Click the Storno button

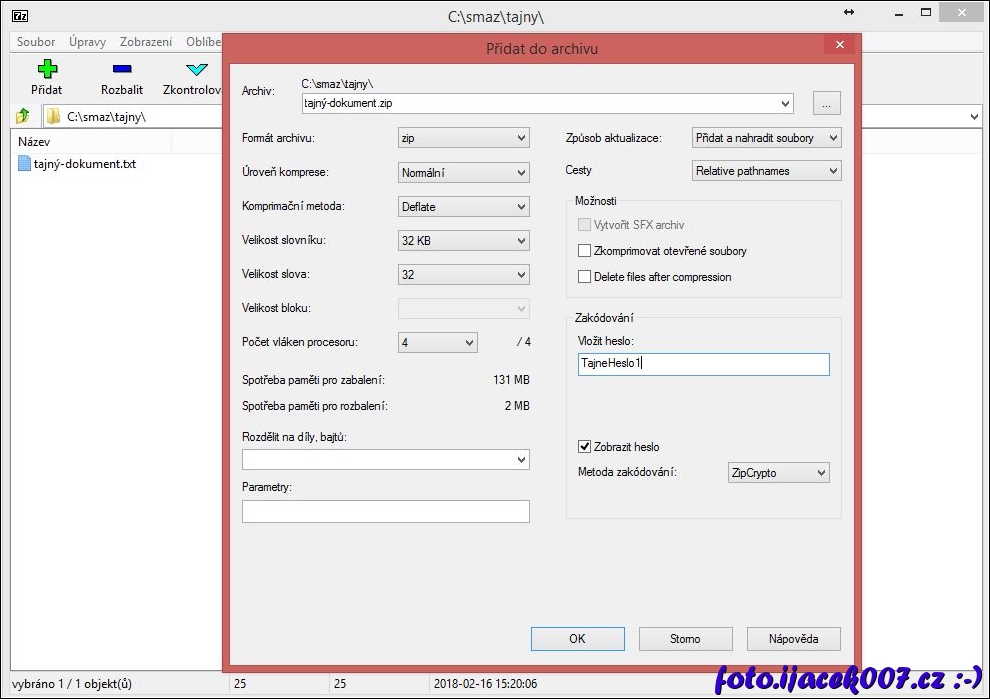click(685, 639)
